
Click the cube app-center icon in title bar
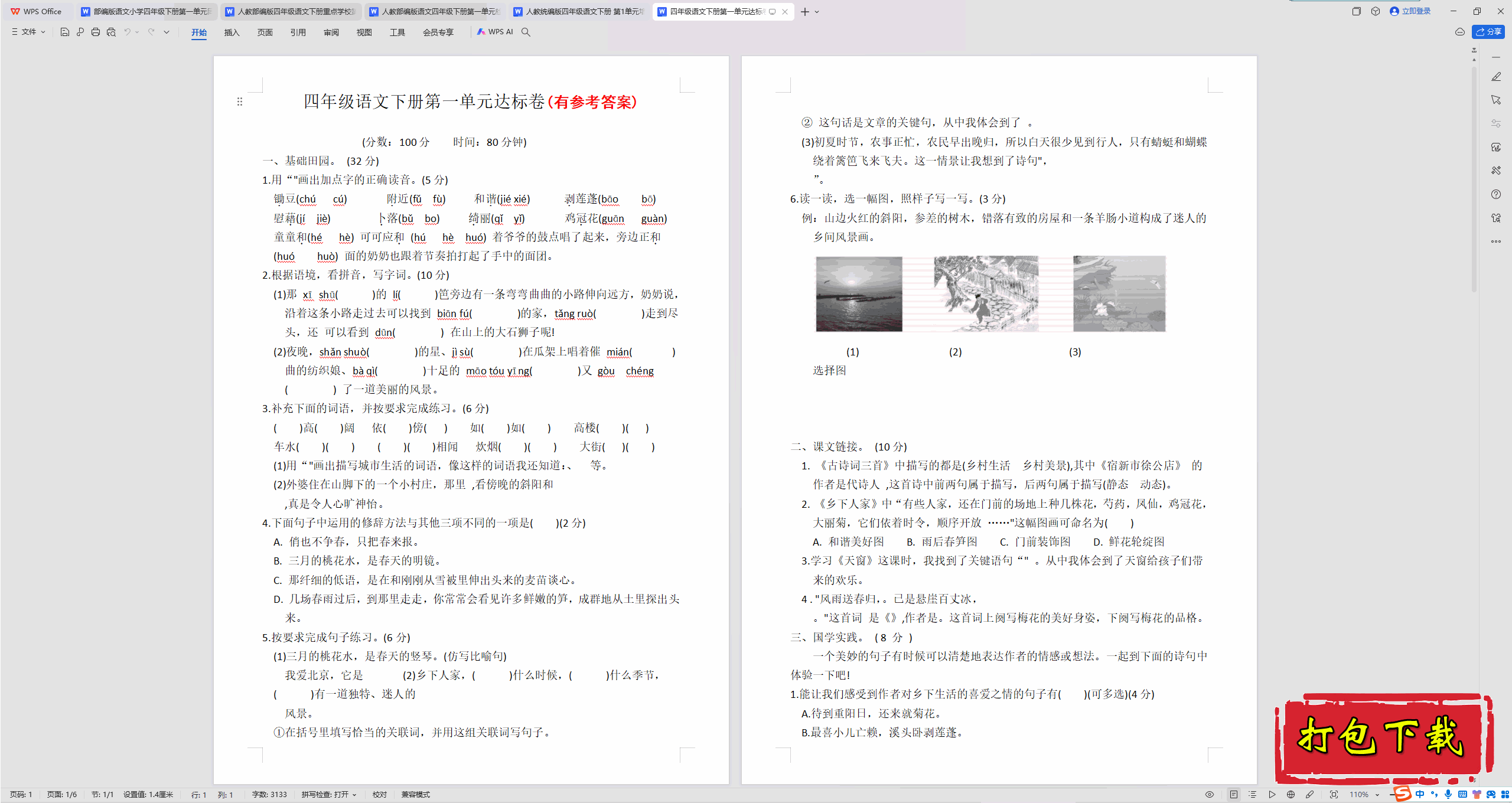1376,11
